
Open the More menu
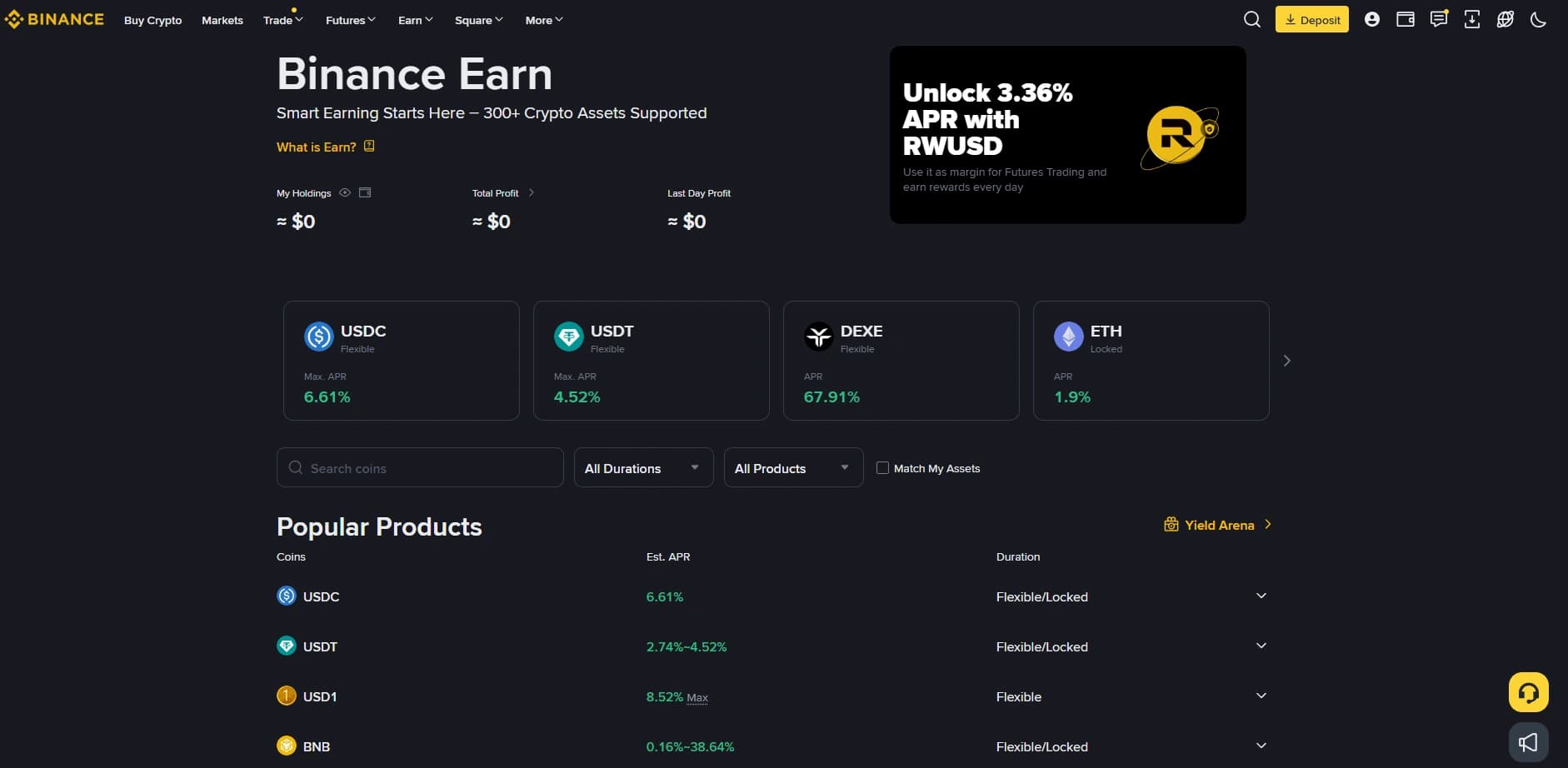pyautogui.click(x=544, y=20)
